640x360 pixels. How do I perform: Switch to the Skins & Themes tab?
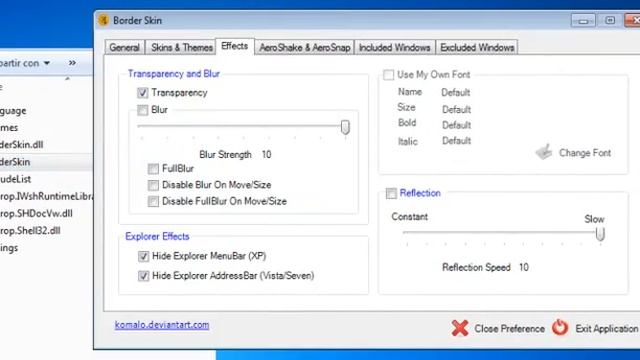[x=182, y=47]
